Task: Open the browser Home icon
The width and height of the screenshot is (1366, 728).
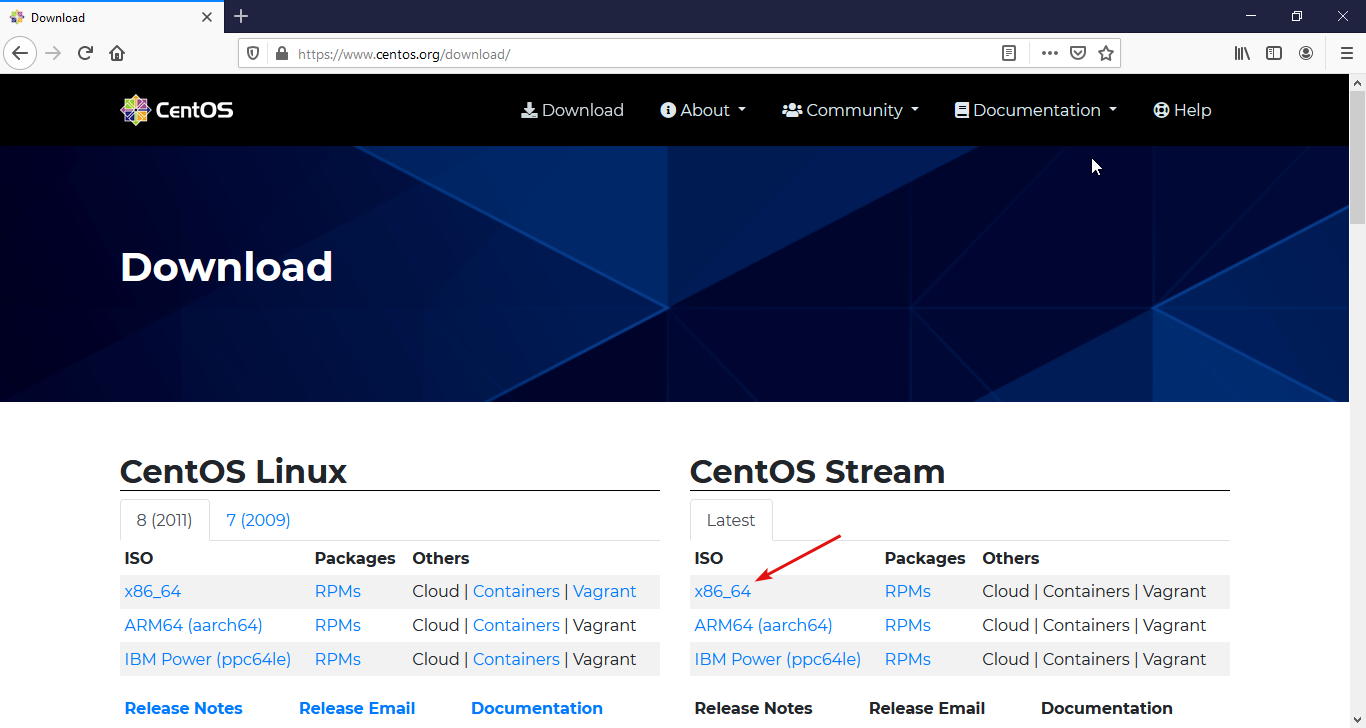Action: [x=117, y=53]
